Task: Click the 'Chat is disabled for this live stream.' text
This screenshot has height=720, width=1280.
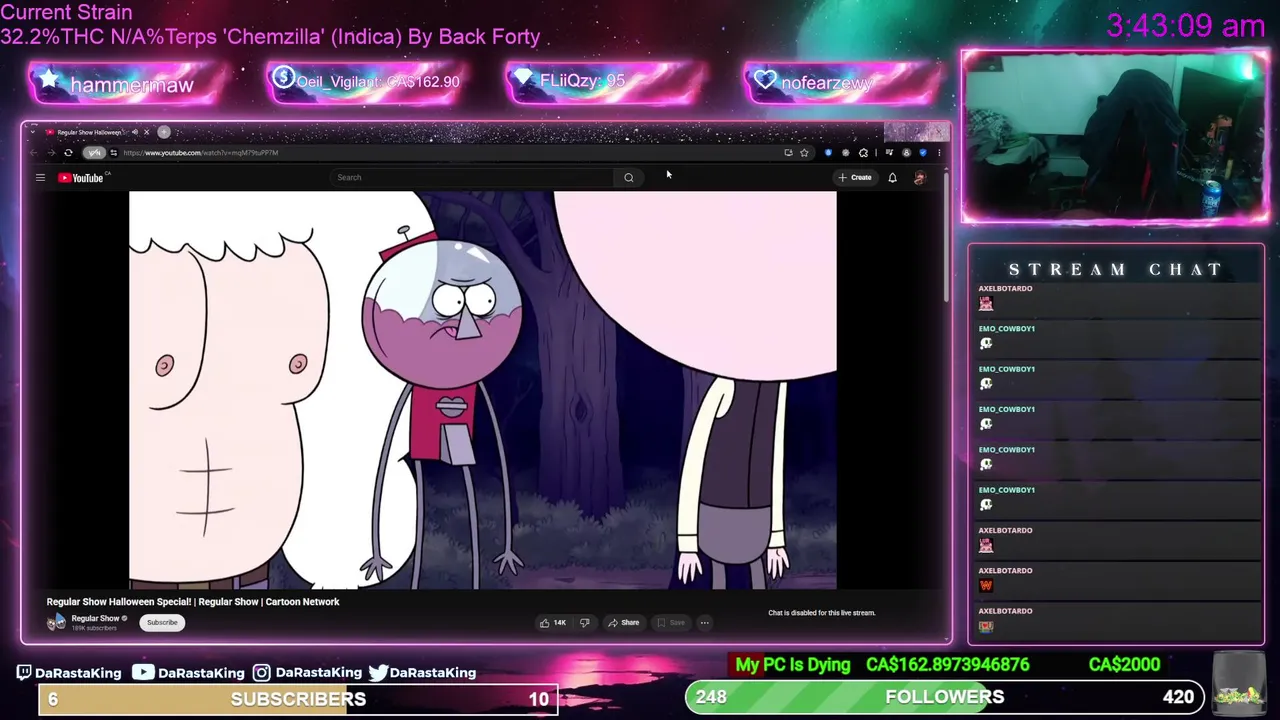Action: pyautogui.click(x=821, y=613)
